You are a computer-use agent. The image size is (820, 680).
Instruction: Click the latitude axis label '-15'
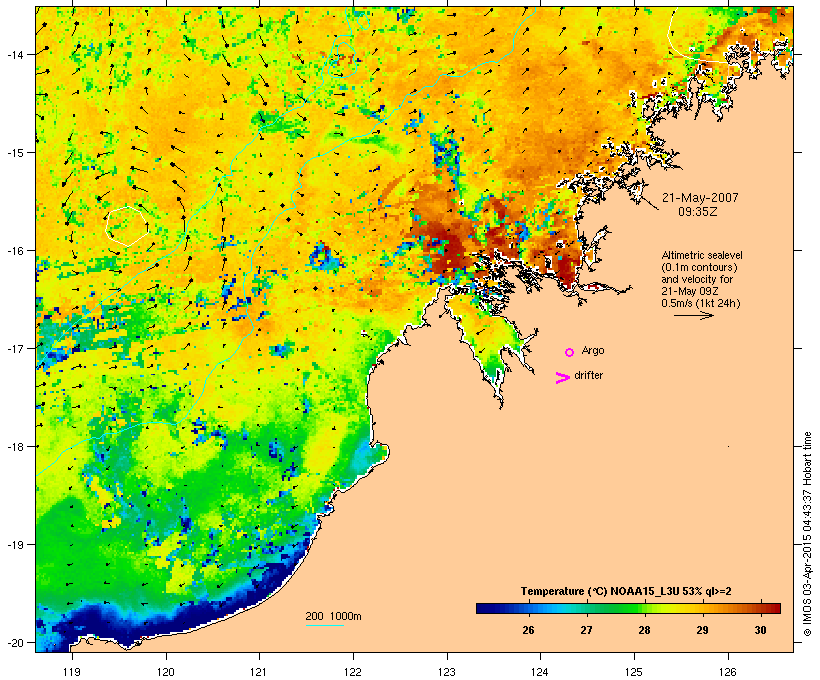pos(14,153)
